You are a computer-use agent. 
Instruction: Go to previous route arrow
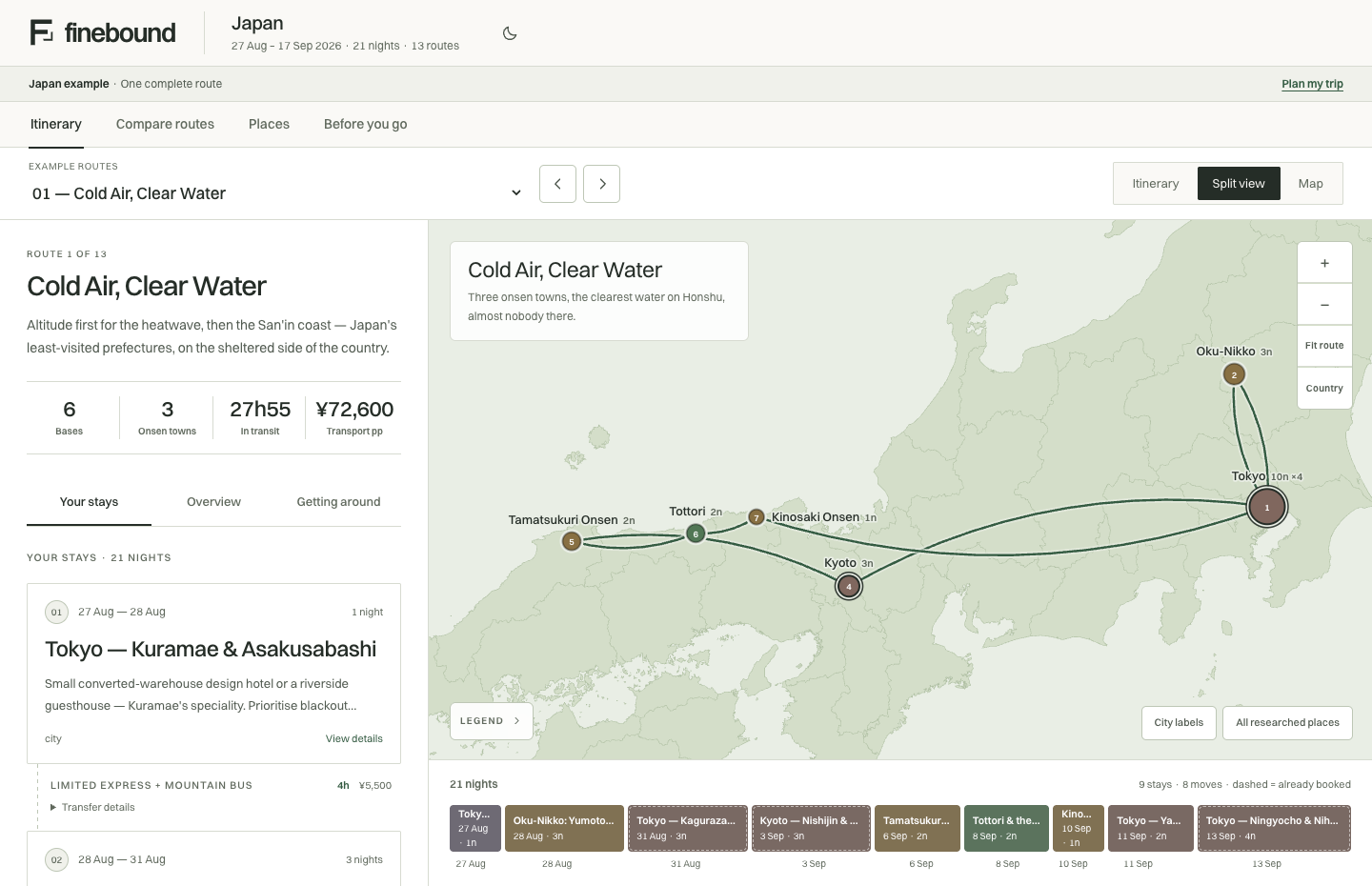click(557, 184)
